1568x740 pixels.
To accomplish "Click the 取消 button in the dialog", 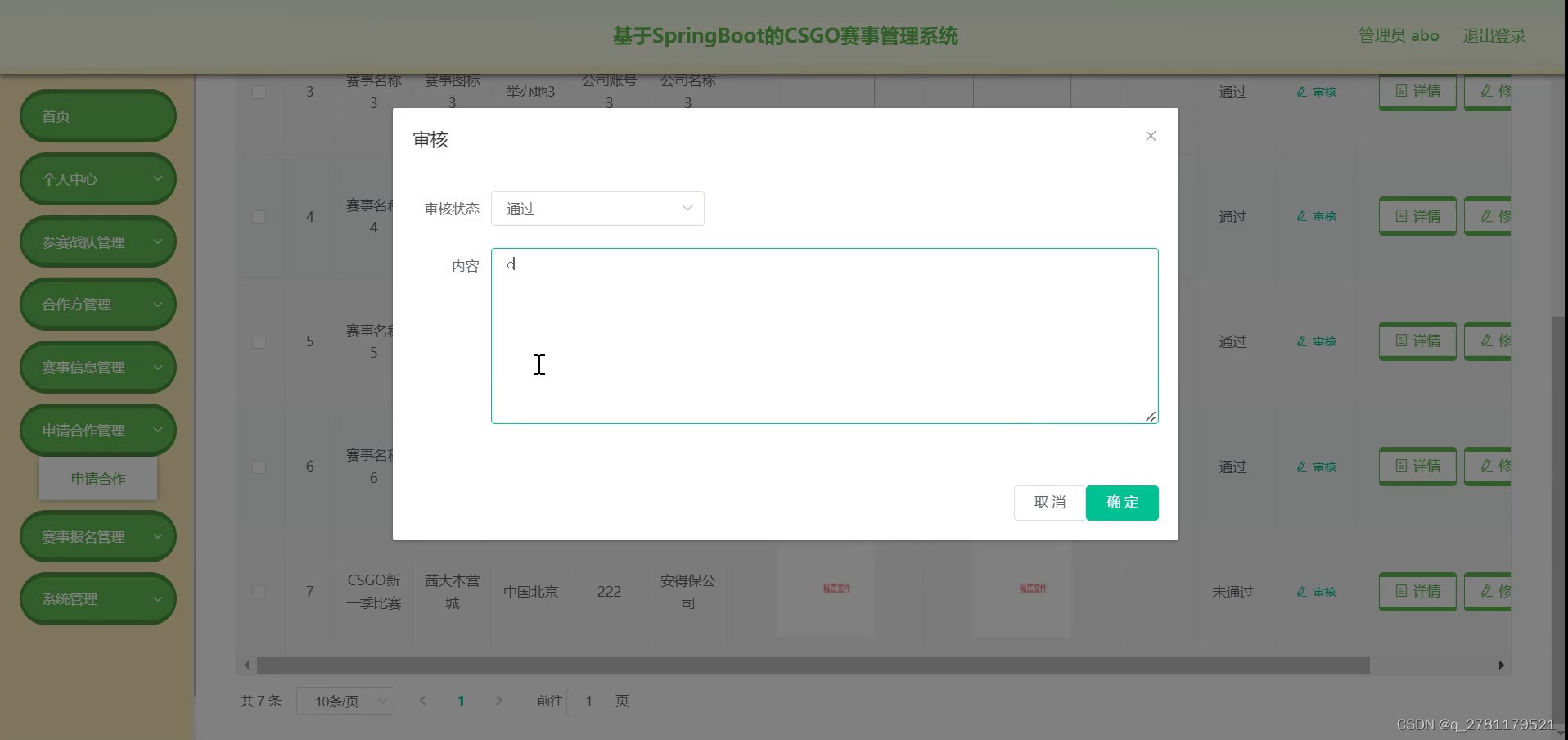I will 1050,503.
